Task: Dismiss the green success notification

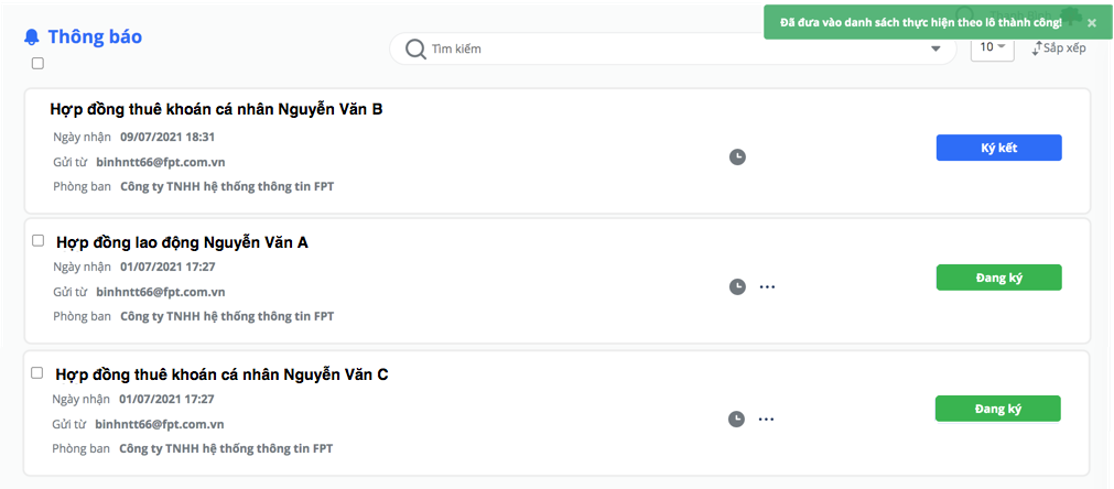Action: 1092,23
